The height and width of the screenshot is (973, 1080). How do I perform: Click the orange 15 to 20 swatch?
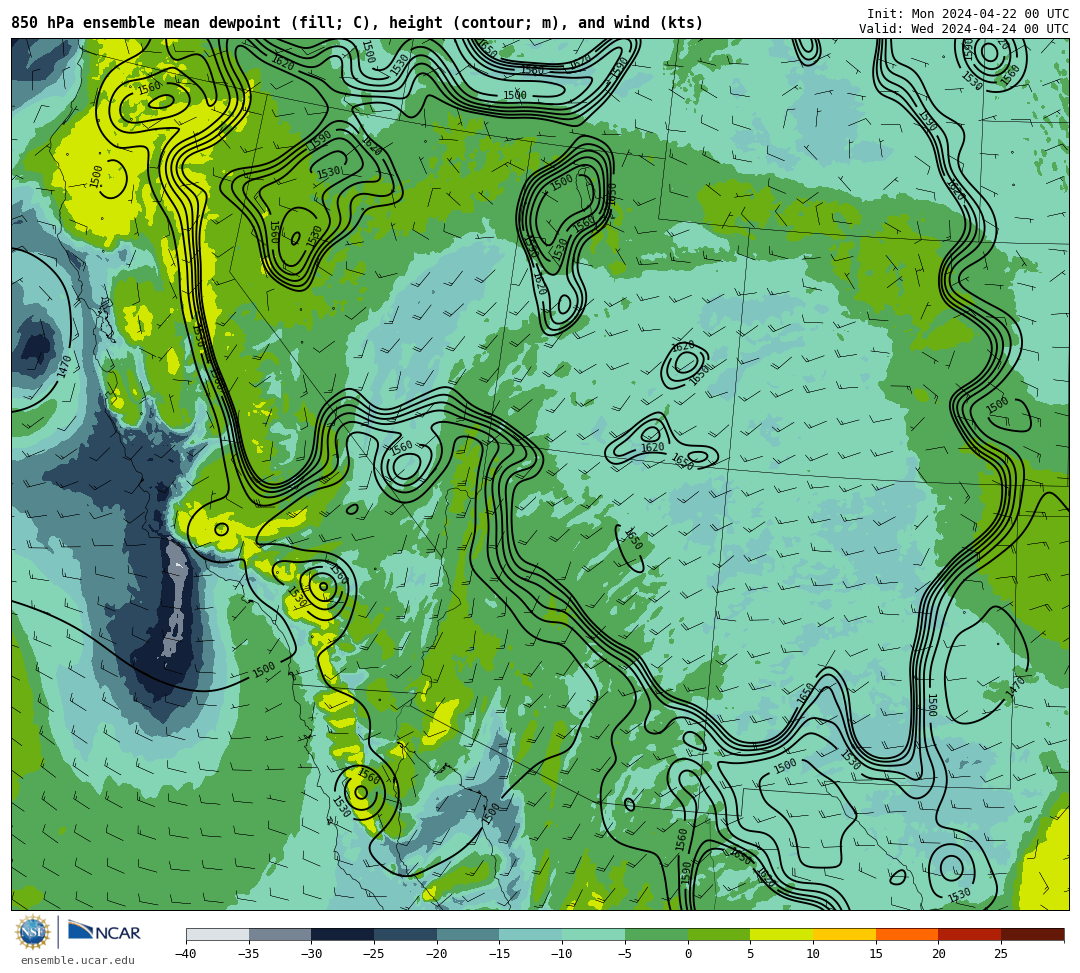tap(907, 934)
